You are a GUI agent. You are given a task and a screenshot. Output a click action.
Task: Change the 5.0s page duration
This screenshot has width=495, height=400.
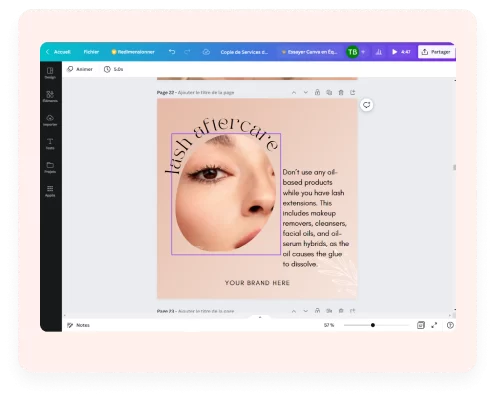(x=113, y=69)
